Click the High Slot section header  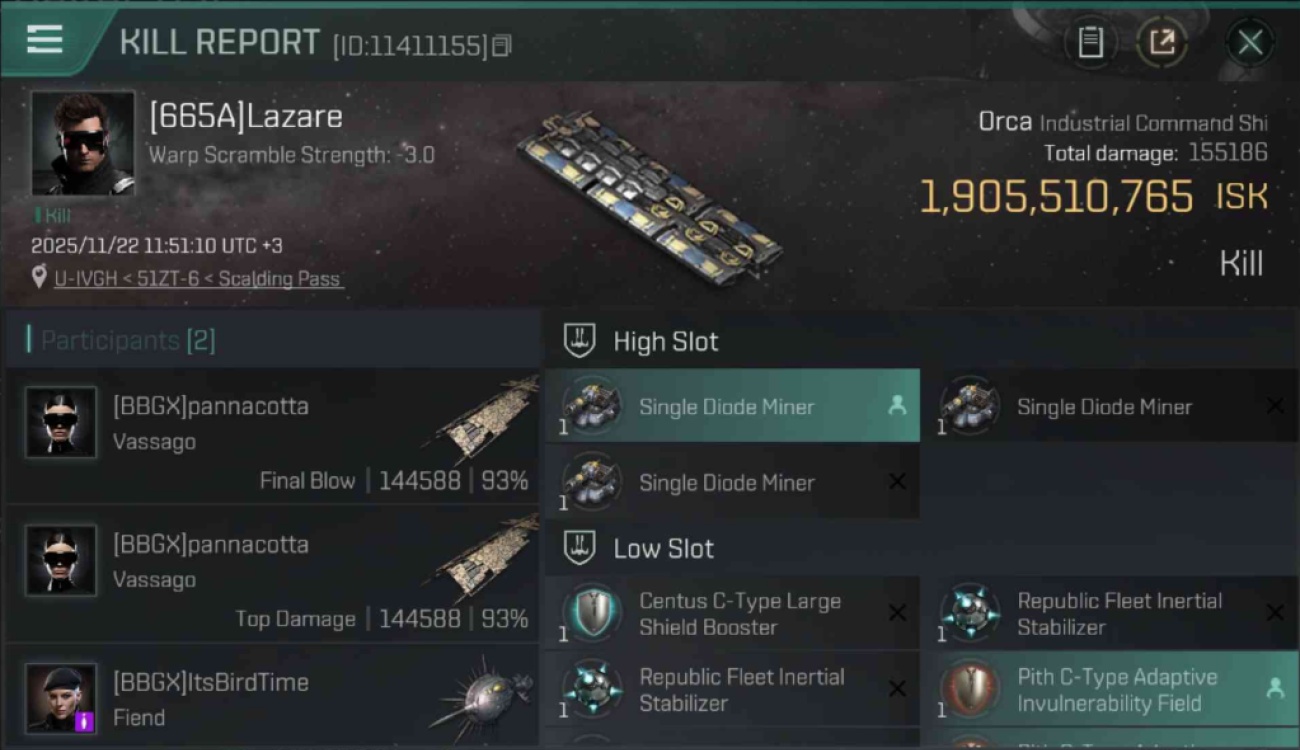pos(665,342)
